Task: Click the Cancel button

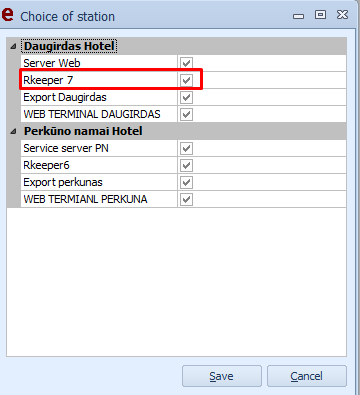Action: [307, 376]
